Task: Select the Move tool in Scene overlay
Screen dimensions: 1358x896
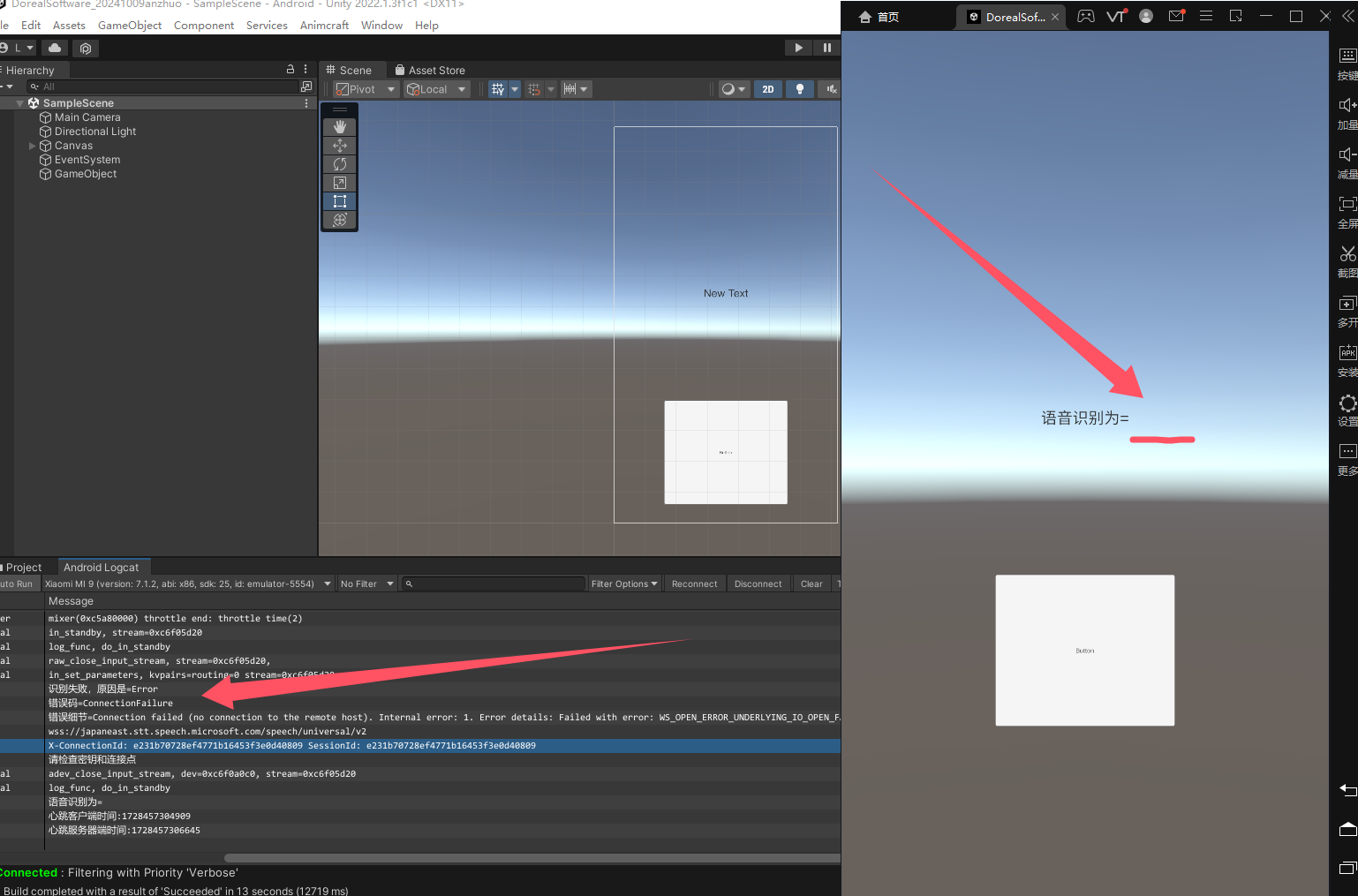Action: pos(340,146)
